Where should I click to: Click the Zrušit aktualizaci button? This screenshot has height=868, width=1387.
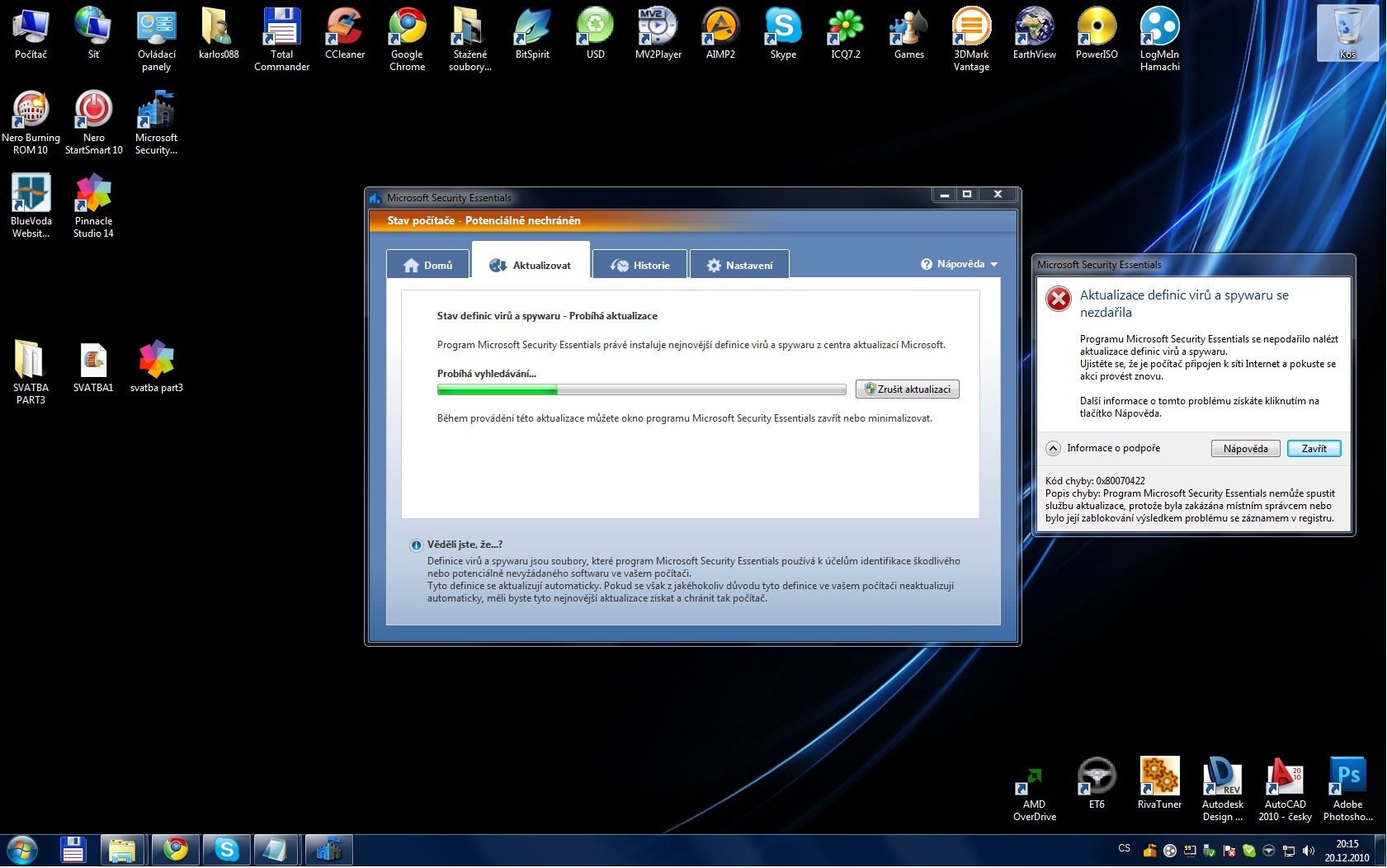coord(907,389)
